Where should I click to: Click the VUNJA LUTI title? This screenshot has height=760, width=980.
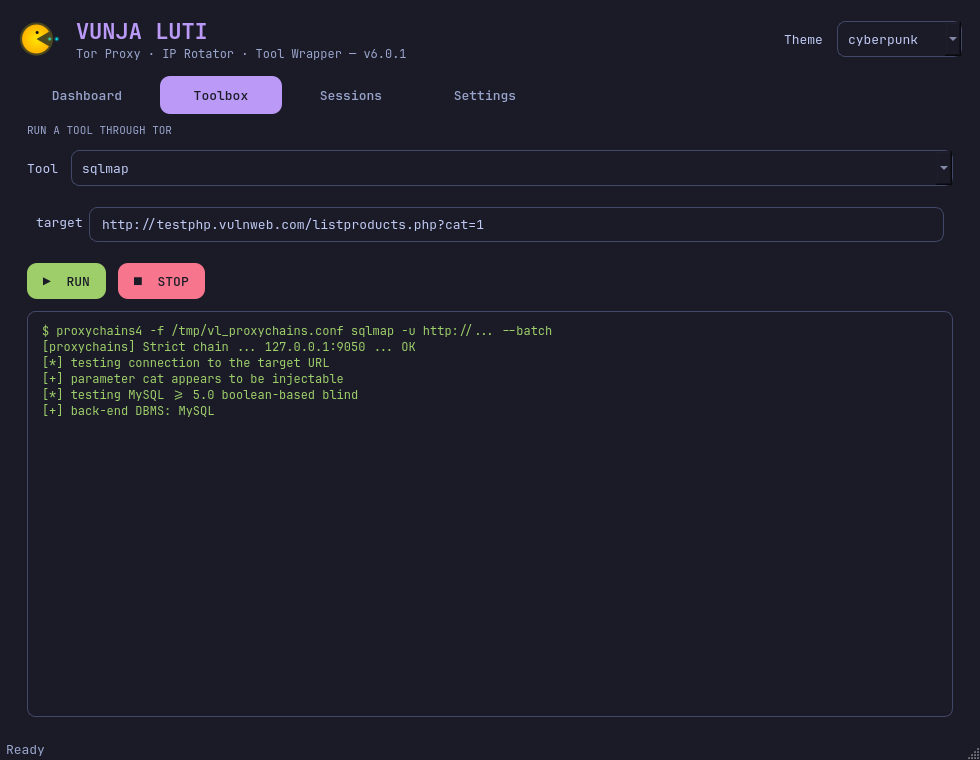(x=141, y=31)
